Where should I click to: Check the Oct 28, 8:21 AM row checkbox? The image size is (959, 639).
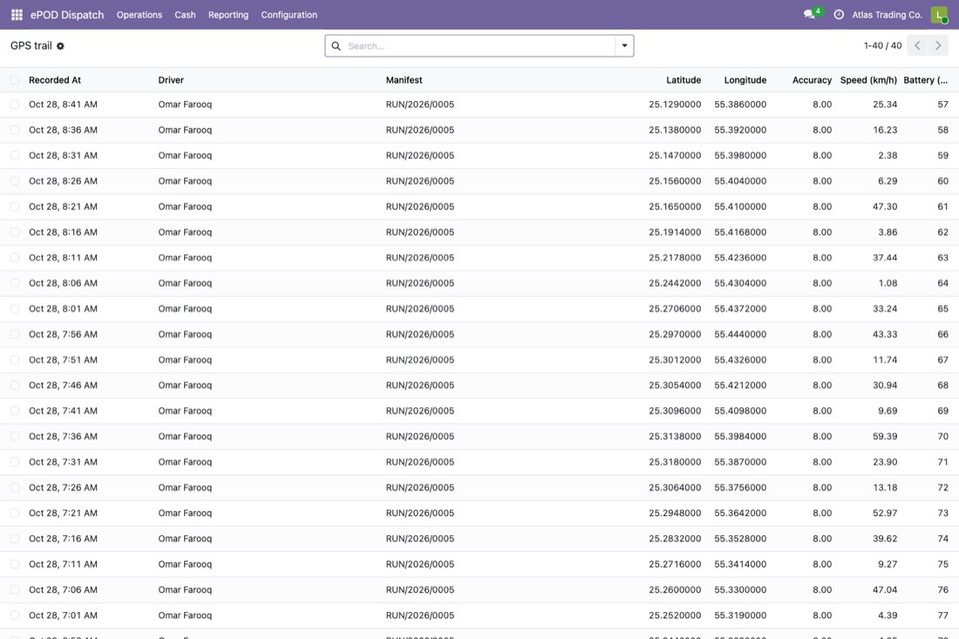coord(15,207)
